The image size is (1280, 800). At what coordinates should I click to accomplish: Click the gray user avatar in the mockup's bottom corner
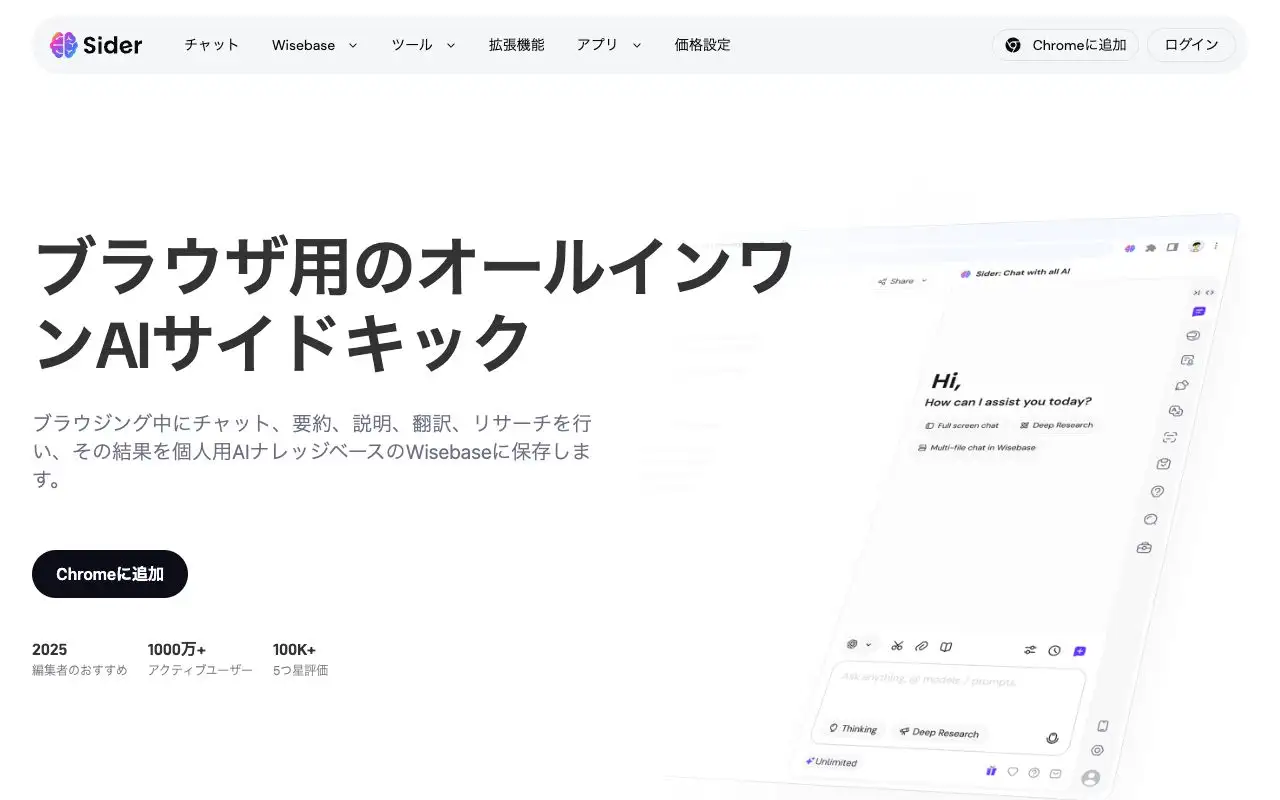click(x=1091, y=778)
